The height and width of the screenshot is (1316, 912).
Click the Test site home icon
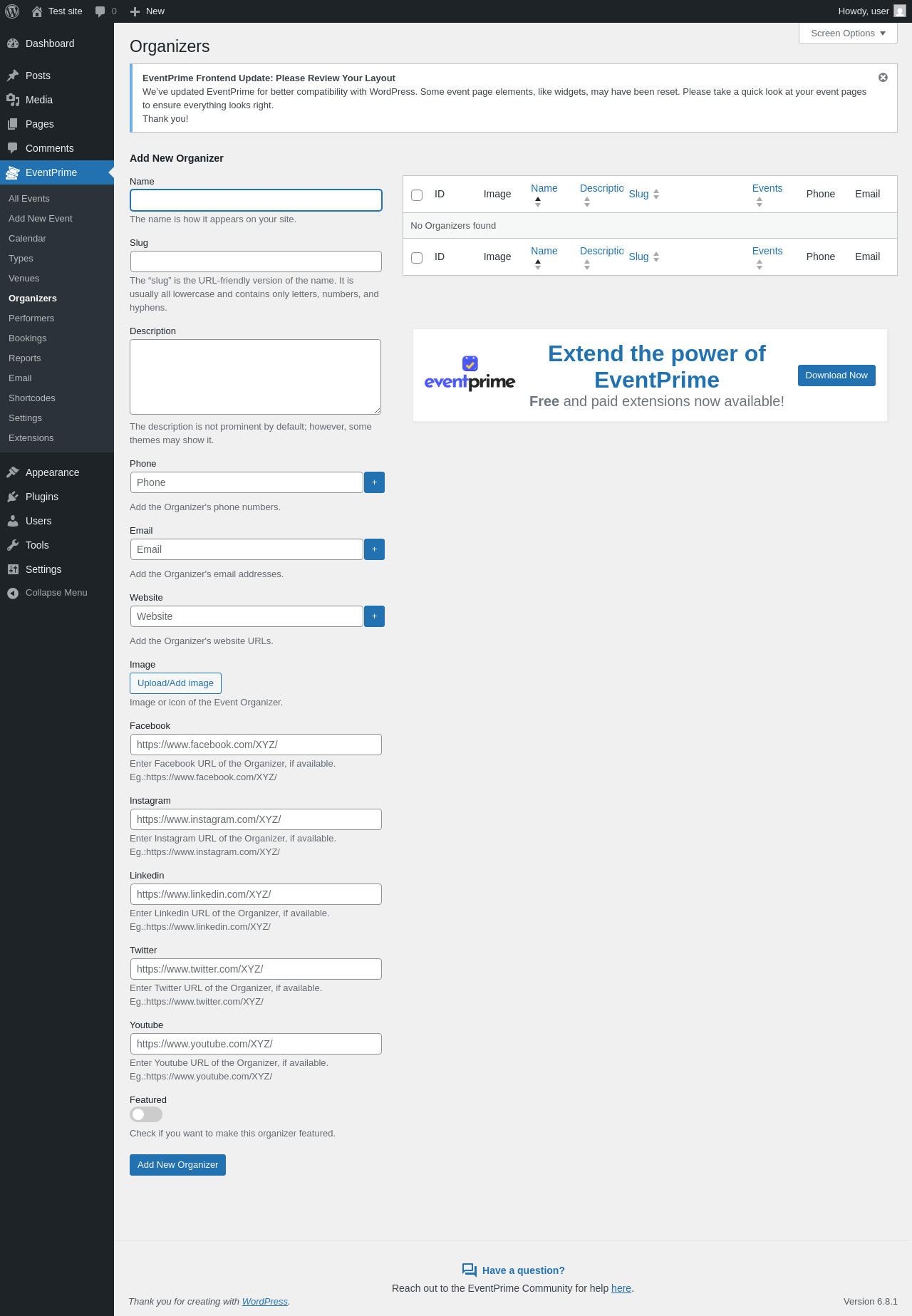(x=37, y=11)
